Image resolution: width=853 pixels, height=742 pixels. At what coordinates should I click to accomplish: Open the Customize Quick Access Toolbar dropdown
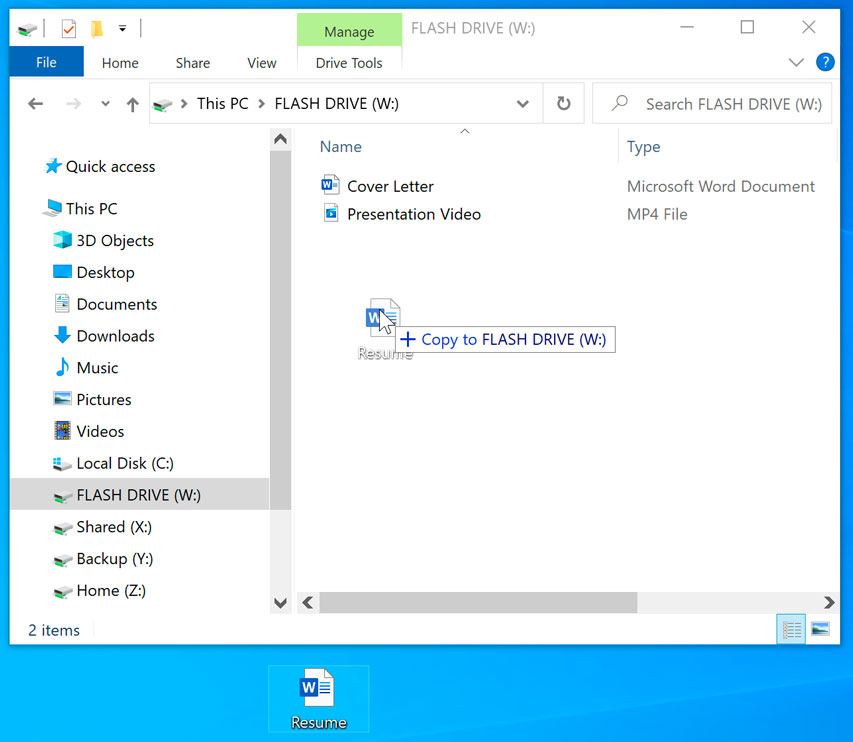pyautogui.click(x=122, y=28)
